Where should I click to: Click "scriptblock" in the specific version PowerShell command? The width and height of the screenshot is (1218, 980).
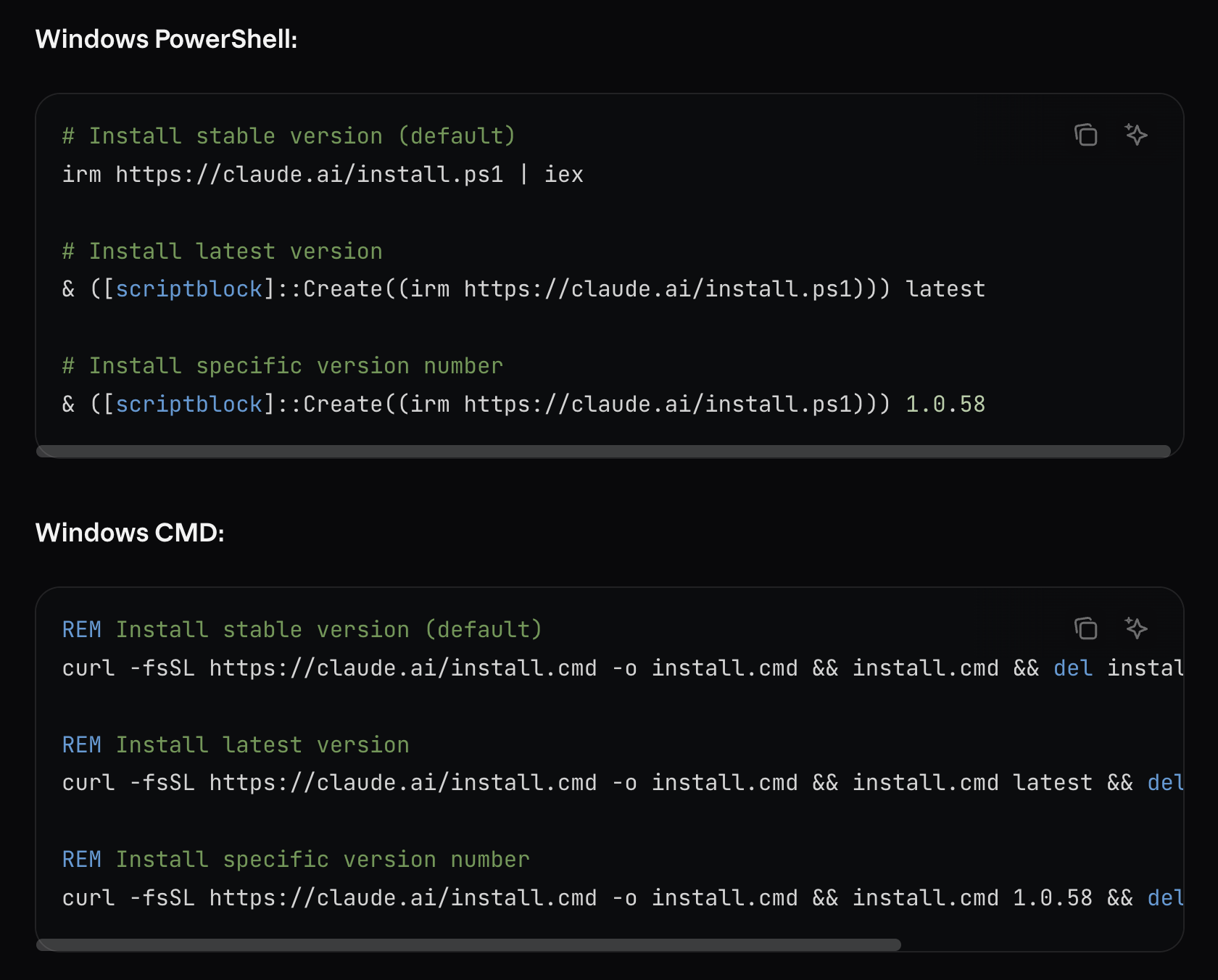[188, 404]
